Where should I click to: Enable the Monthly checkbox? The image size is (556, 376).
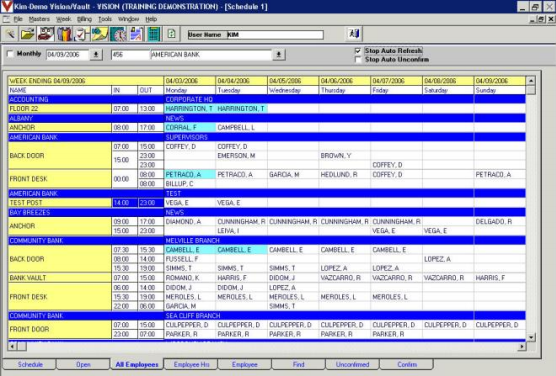coord(10,54)
